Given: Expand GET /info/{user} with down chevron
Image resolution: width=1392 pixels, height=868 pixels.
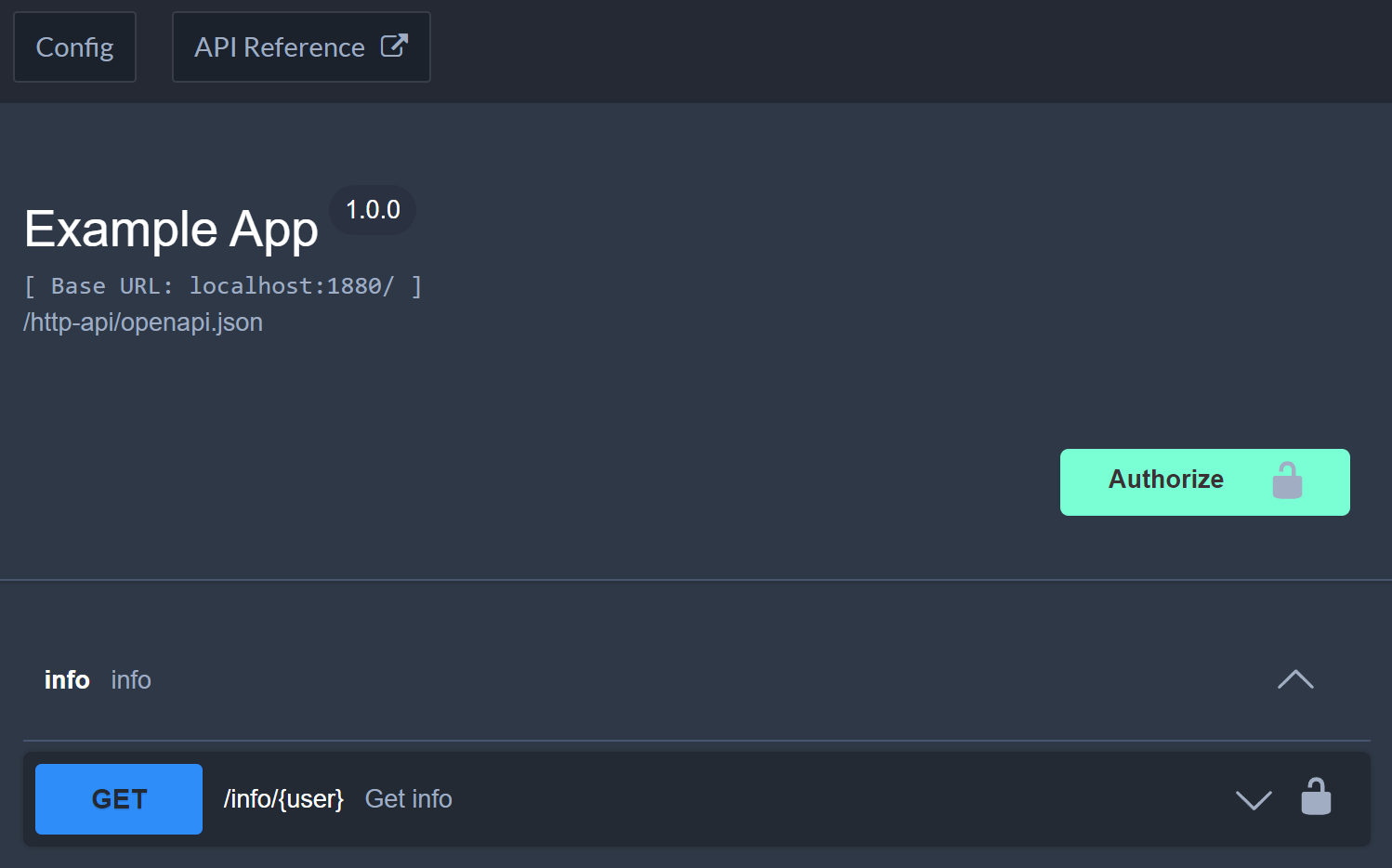Looking at the screenshot, I should 1254,799.
